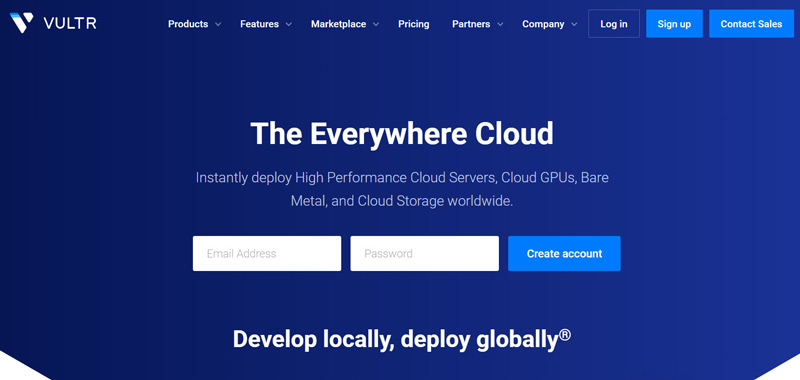Viewport: 800px width, 380px height.
Task: Expand the Products dropdown chevron
Action: click(218, 24)
